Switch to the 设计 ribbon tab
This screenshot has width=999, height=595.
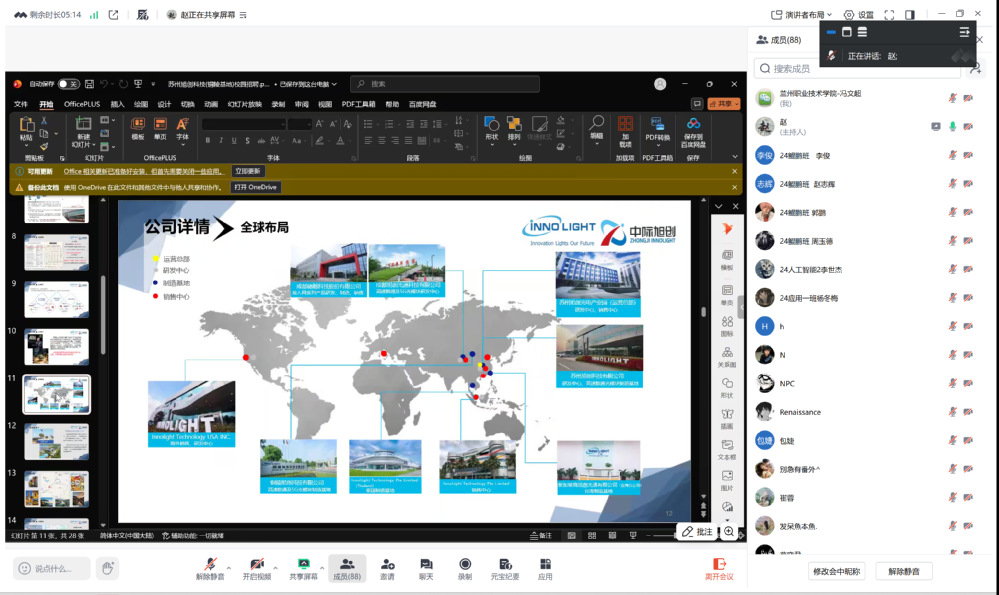click(164, 104)
